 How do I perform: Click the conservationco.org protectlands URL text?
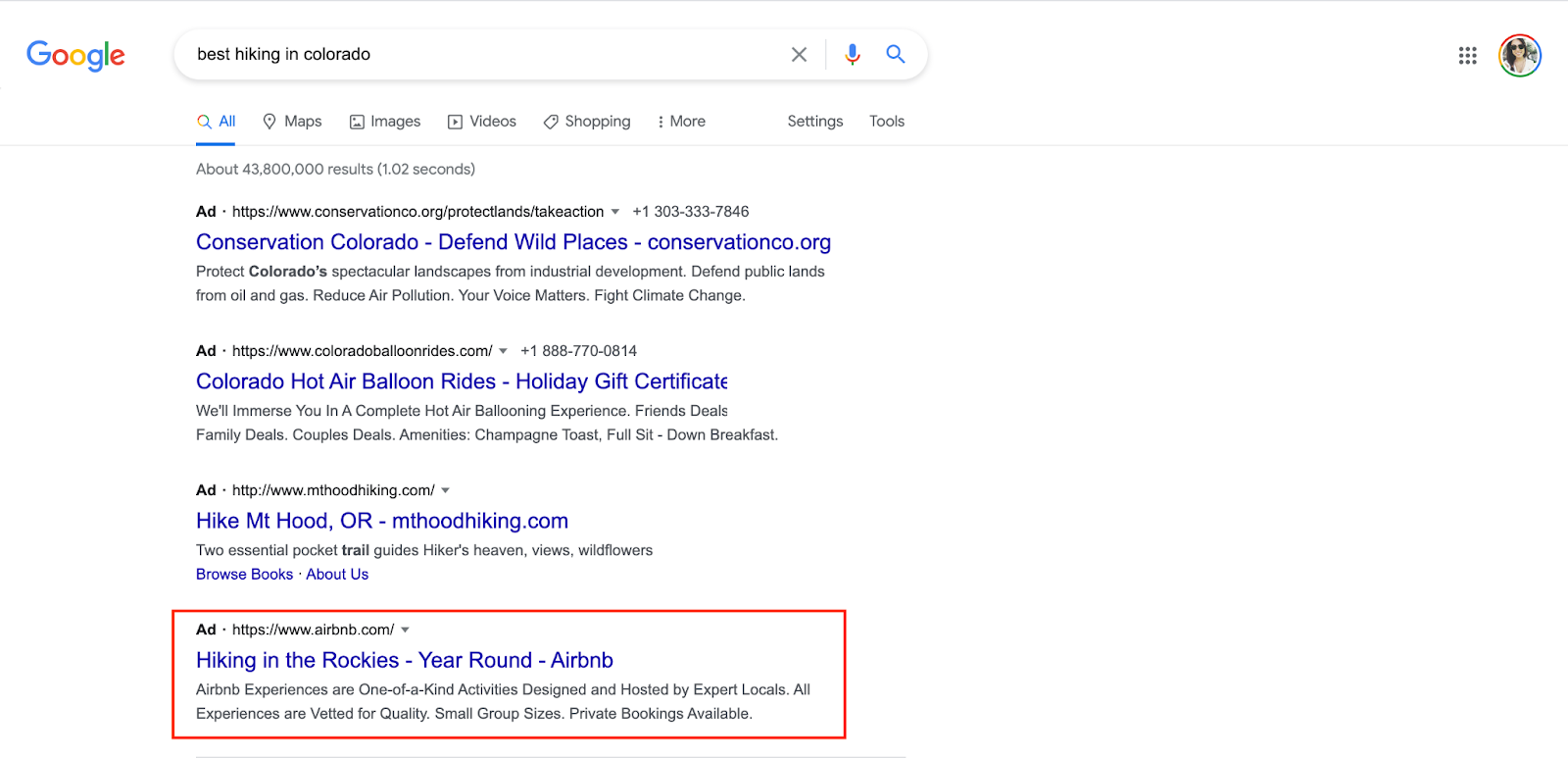pyautogui.click(x=418, y=212)
